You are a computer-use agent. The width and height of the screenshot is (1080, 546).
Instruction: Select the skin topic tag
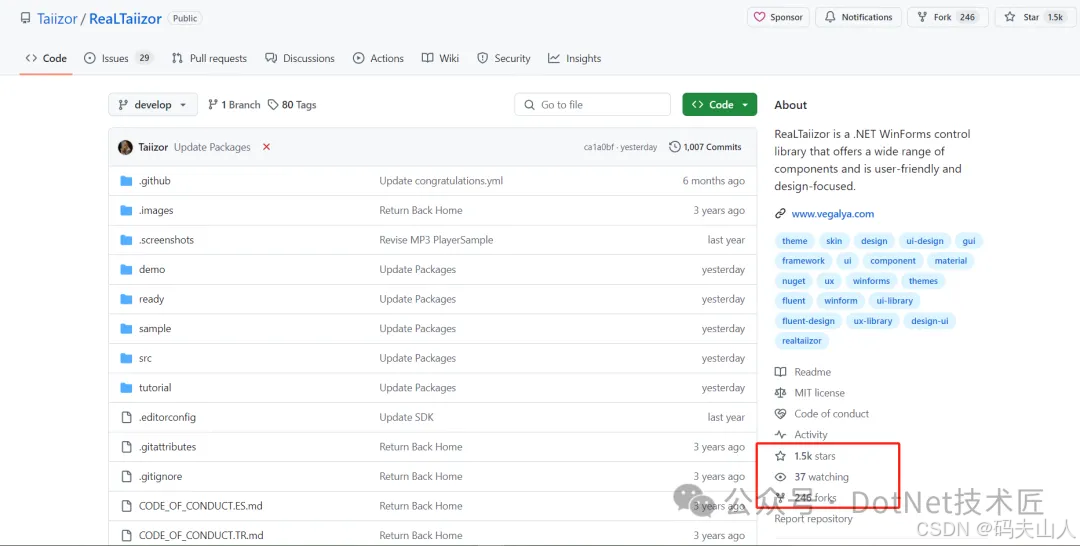(833, 241)
